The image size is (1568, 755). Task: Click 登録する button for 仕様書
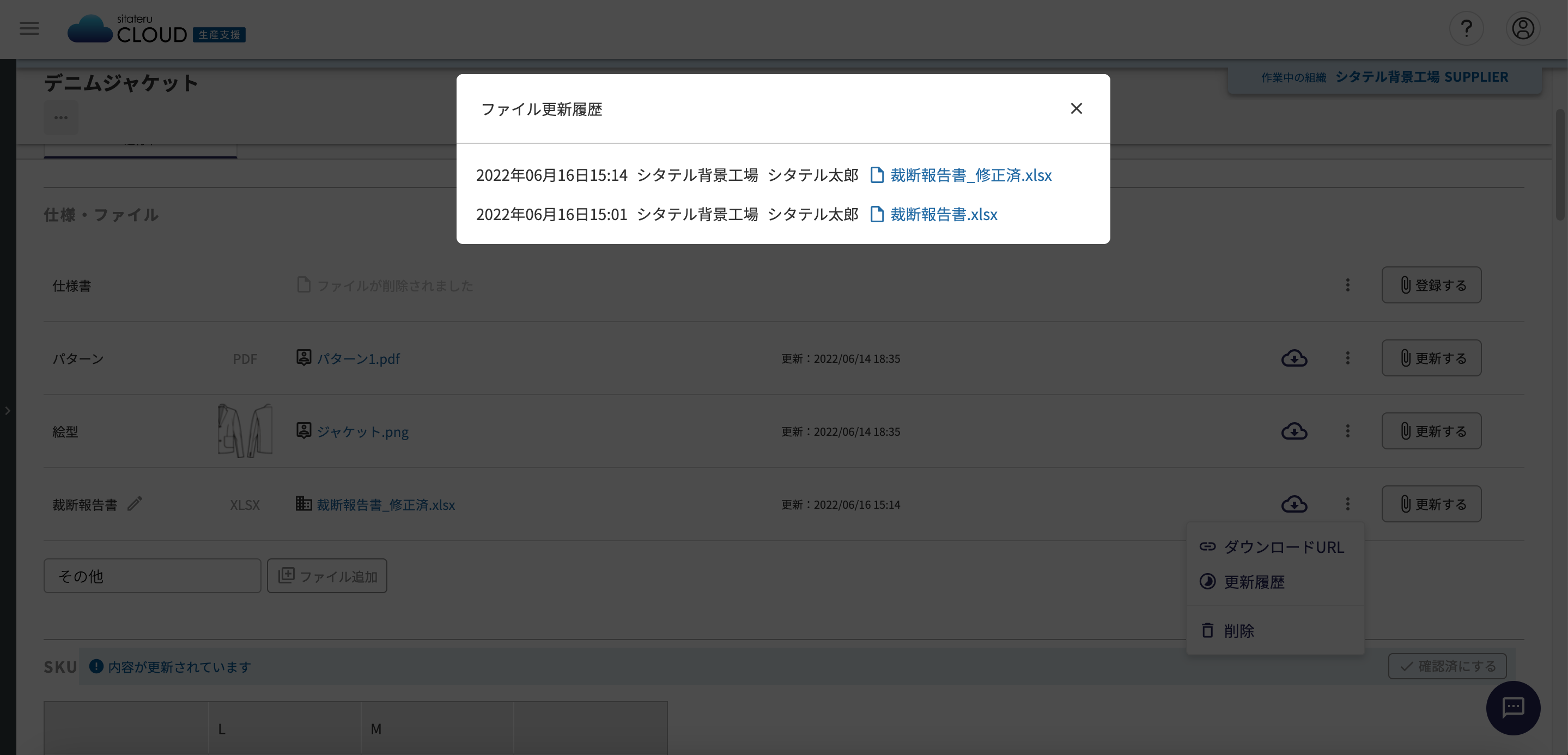pyautogui.click(x=1431, y=285)
